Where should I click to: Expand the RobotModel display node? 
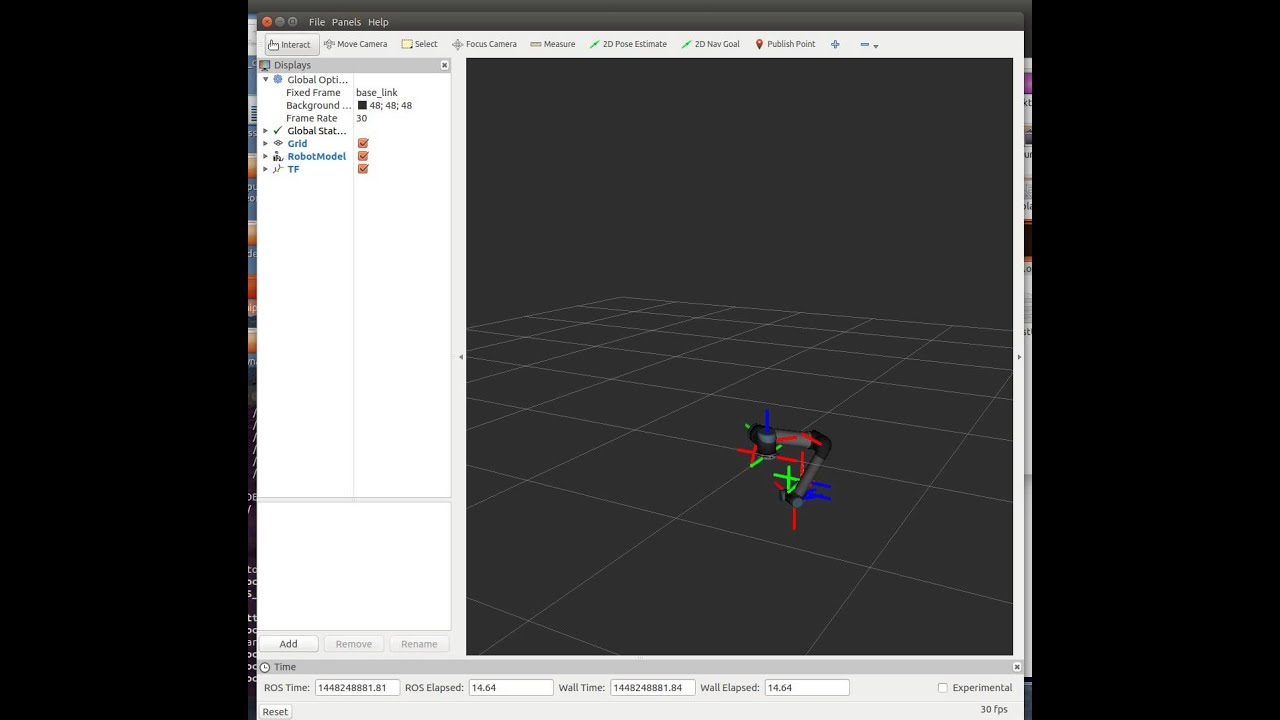(265, 157)
